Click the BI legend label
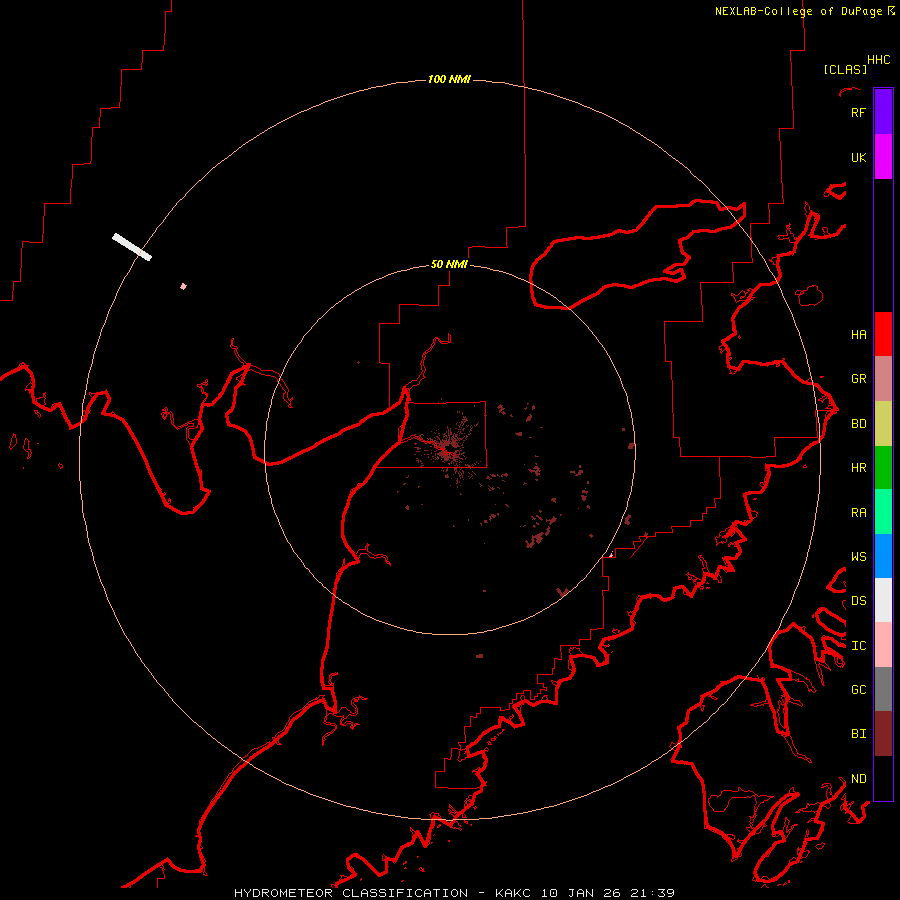The image size is (900, 900). click(858, 734)
